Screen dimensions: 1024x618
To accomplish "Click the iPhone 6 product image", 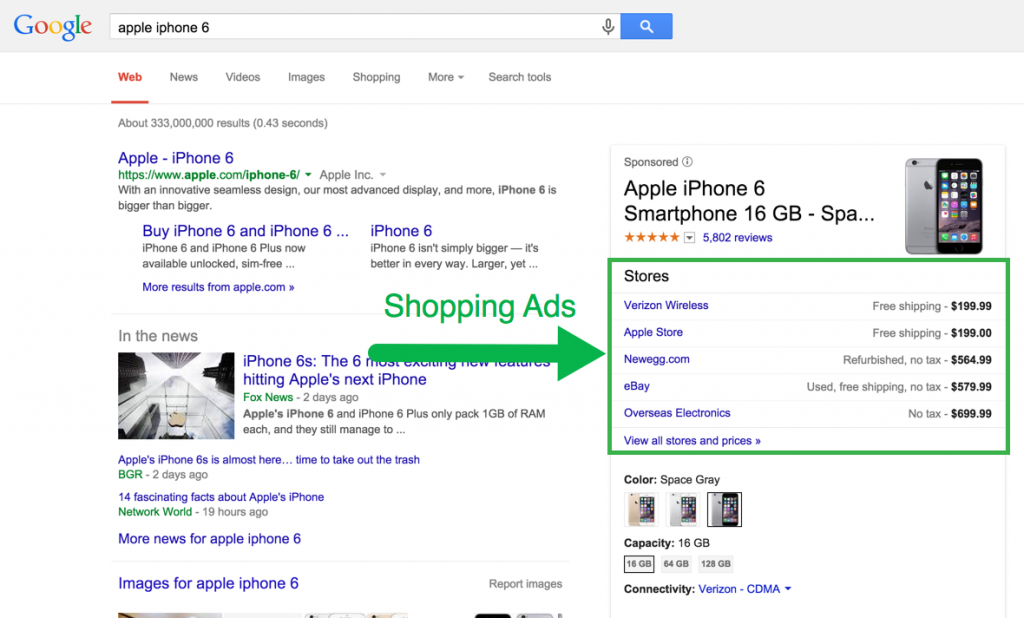I will tap(944, 206).
